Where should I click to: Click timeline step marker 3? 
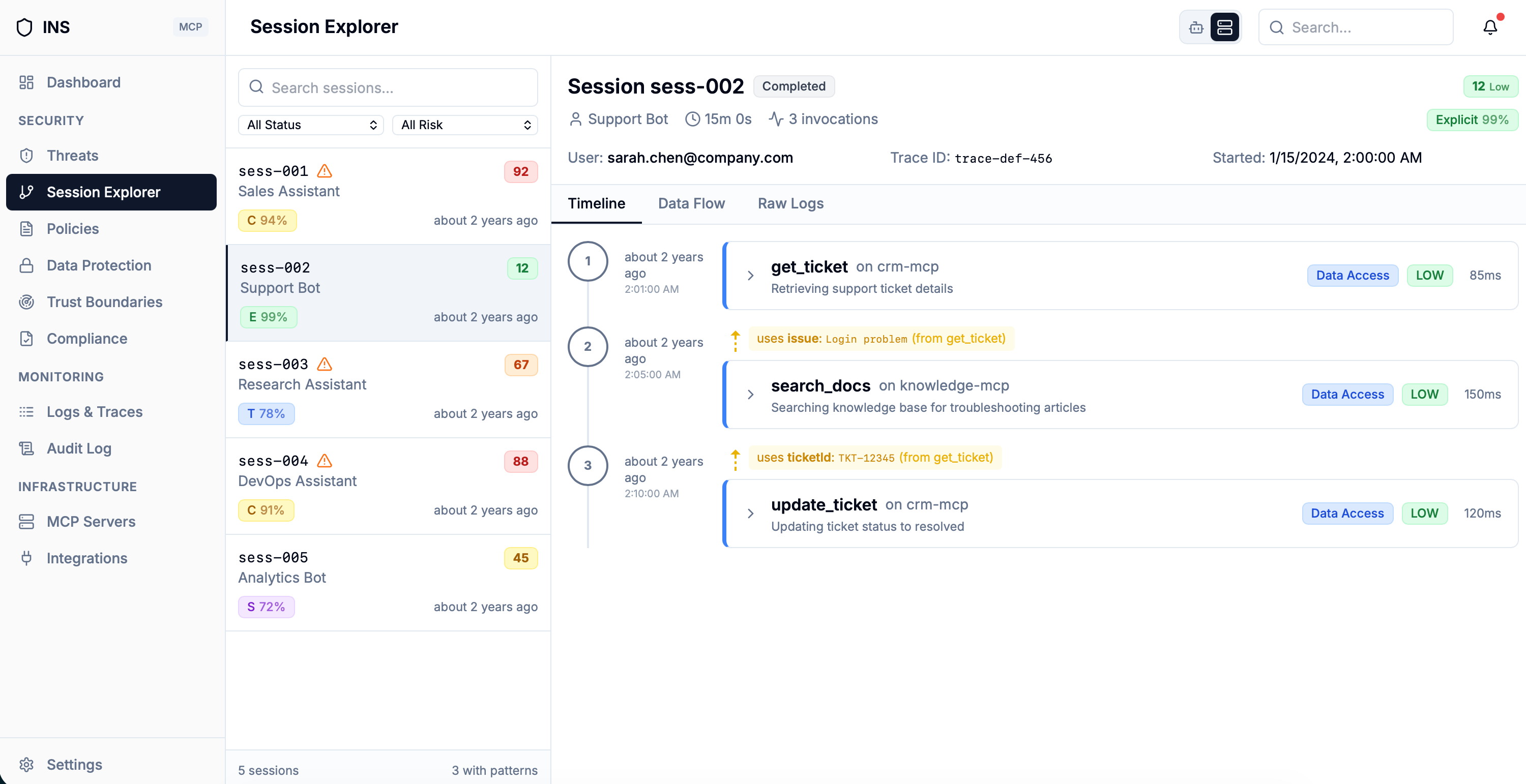click(588, 465)
